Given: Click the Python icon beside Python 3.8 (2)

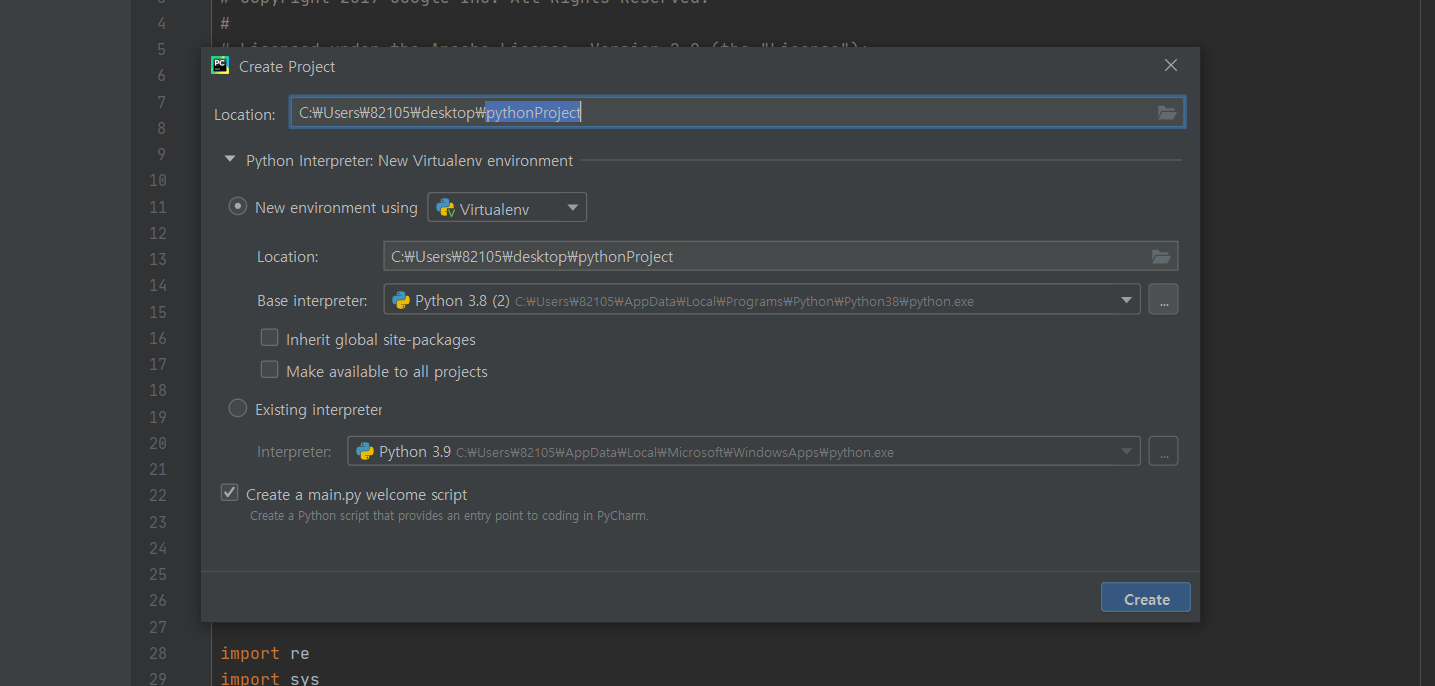Looking at the screenshot, I should (x=401, y=300).
